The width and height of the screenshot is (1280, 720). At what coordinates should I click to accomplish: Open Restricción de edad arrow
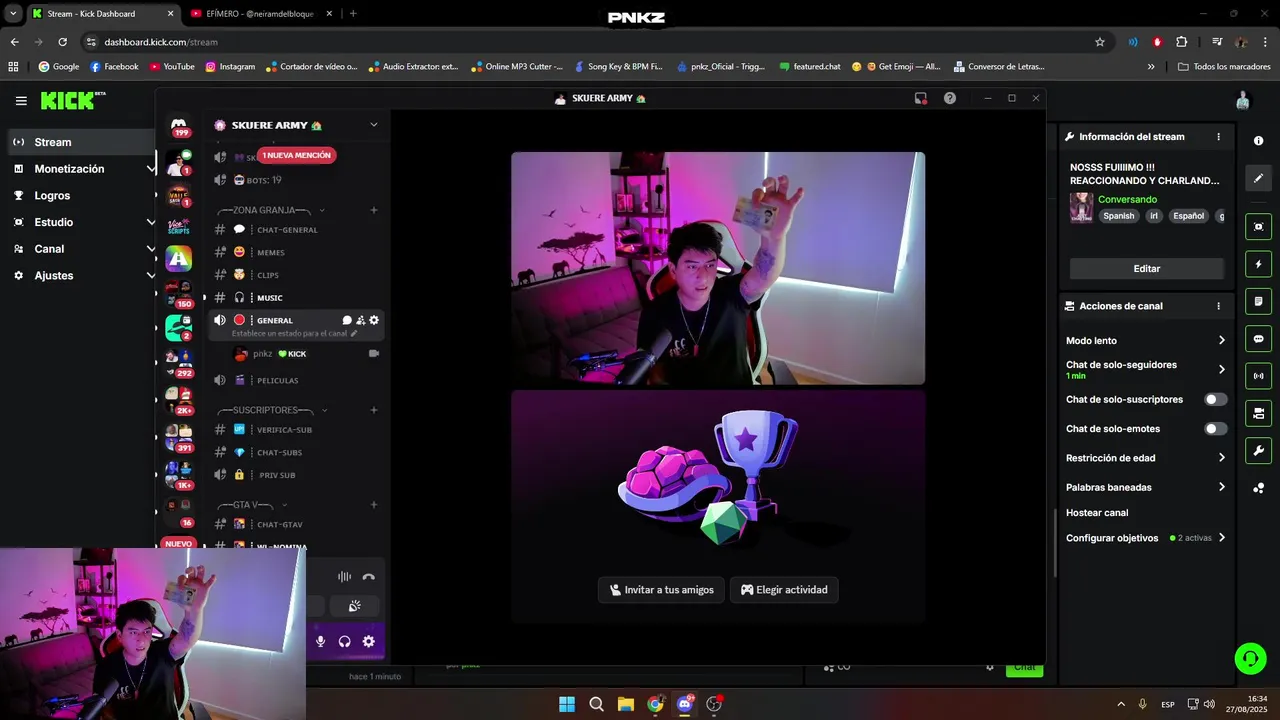[1221, 458]
